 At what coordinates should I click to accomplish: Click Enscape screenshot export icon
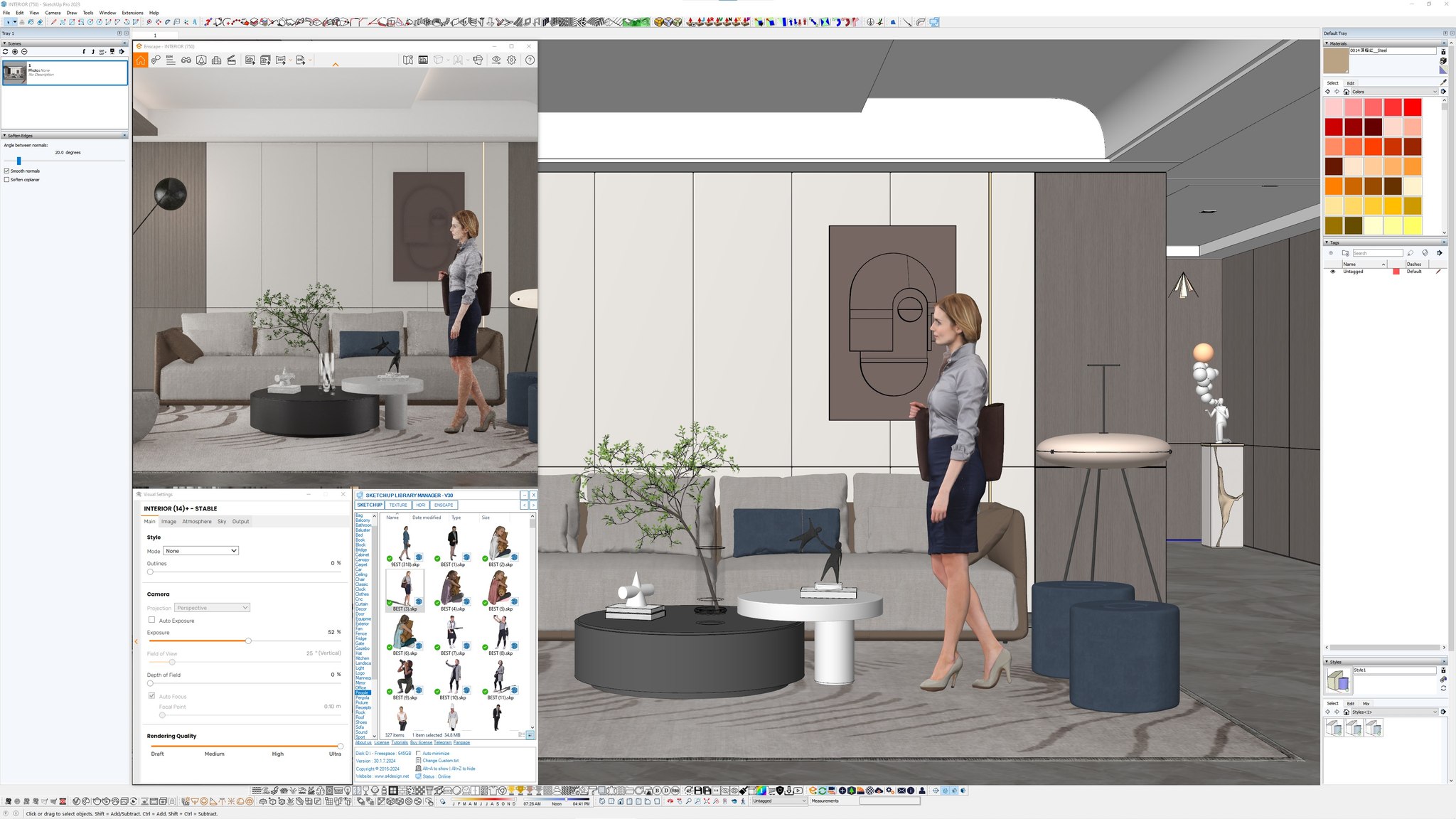[250, 60]
